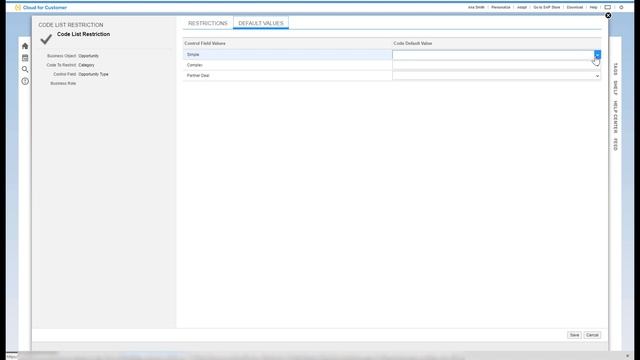Image resolution: width=640 pixels, height=360 pixels.
Task: Close the Code List Restriction dialog with X
Action: click(x=608, y=16)
